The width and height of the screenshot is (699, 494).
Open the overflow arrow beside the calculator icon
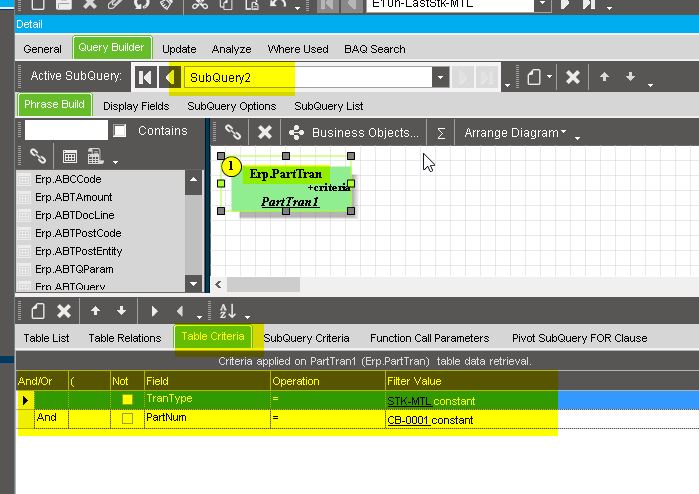115,162
